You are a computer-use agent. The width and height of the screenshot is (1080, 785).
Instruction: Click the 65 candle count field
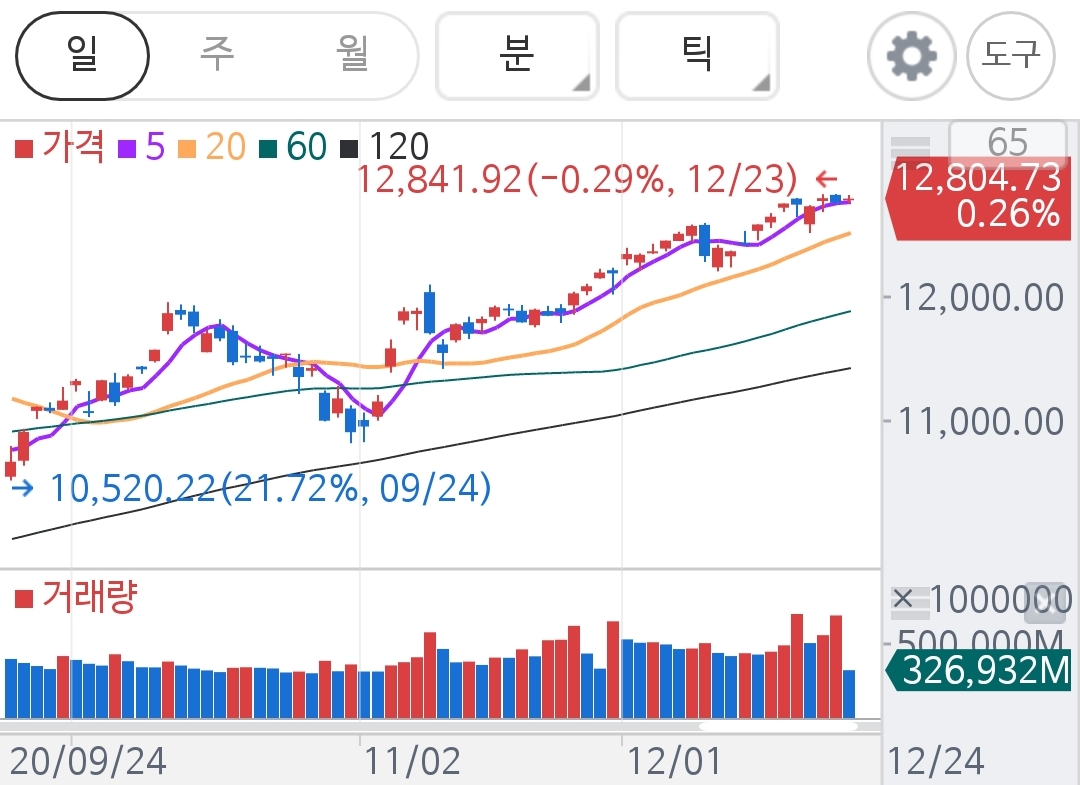click(x=1008, y=141)
